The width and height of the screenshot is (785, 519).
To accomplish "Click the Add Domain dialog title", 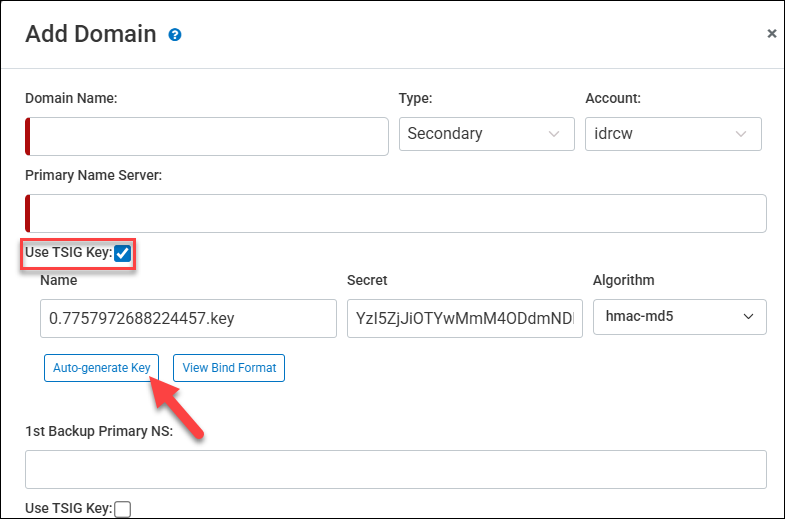I will [91, 34].
